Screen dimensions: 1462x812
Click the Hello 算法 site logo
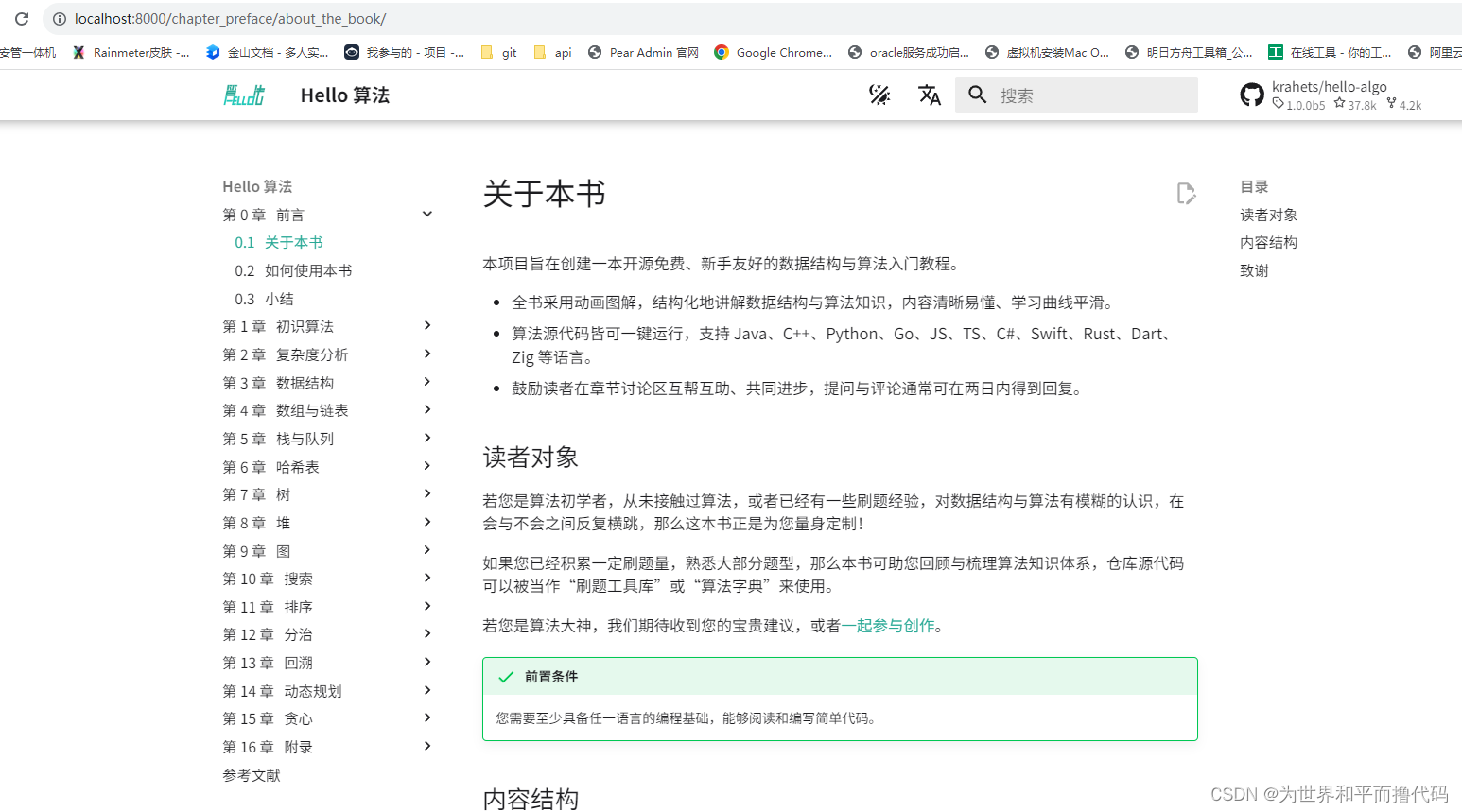click(243, 95)
